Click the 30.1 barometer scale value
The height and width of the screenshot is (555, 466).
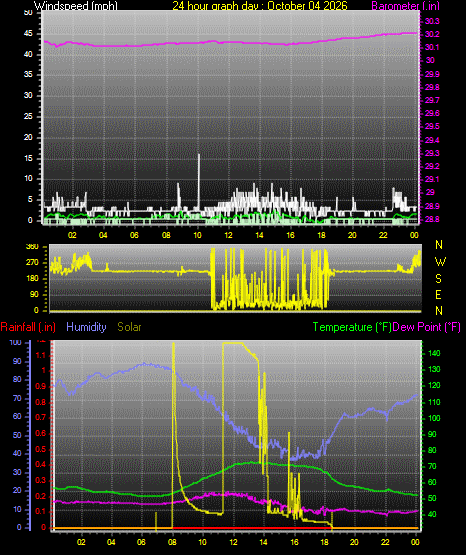point(432,47)
